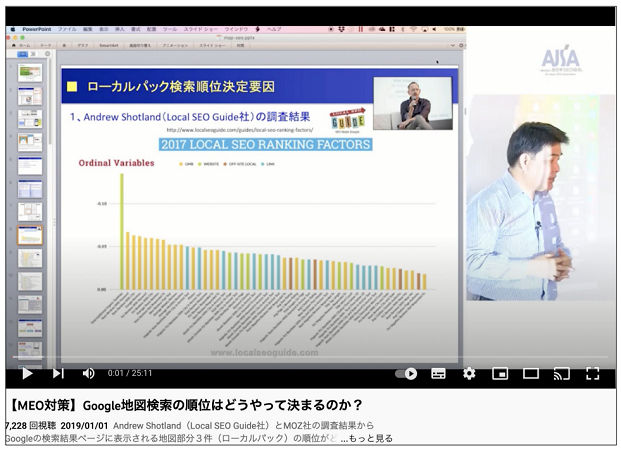The width and height of the screenshot is (621, 450).
Task: Select the SmartArt ribbon tab
Action: coord(109,46)
